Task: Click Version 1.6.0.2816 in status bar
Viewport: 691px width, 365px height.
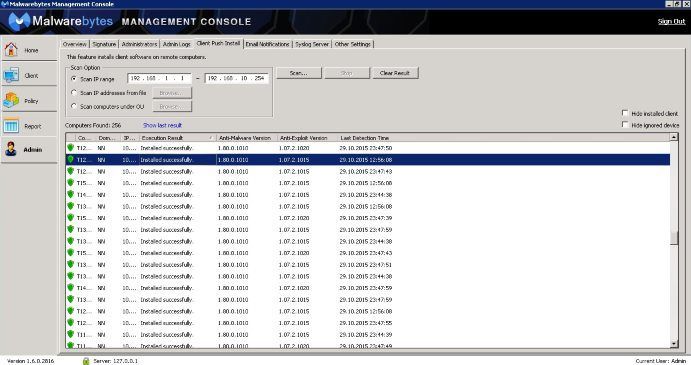Action: 30,361
